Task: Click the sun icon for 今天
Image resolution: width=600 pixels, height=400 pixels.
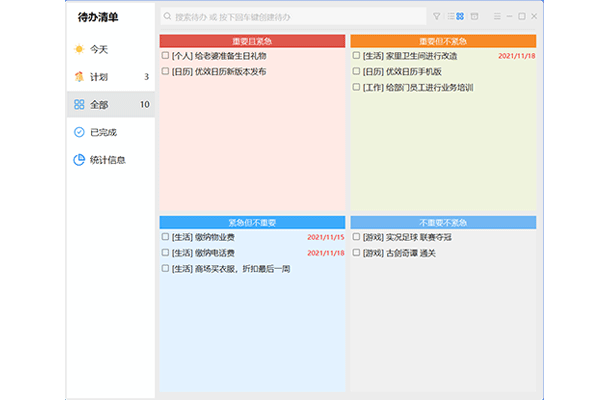Action: pos(79,48)
